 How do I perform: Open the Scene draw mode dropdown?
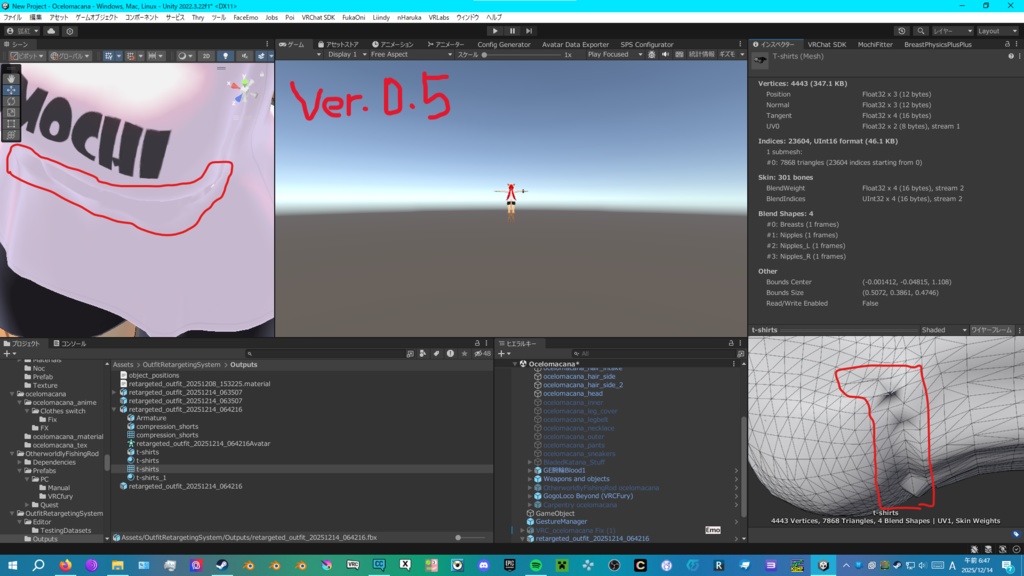click(184, 56)
